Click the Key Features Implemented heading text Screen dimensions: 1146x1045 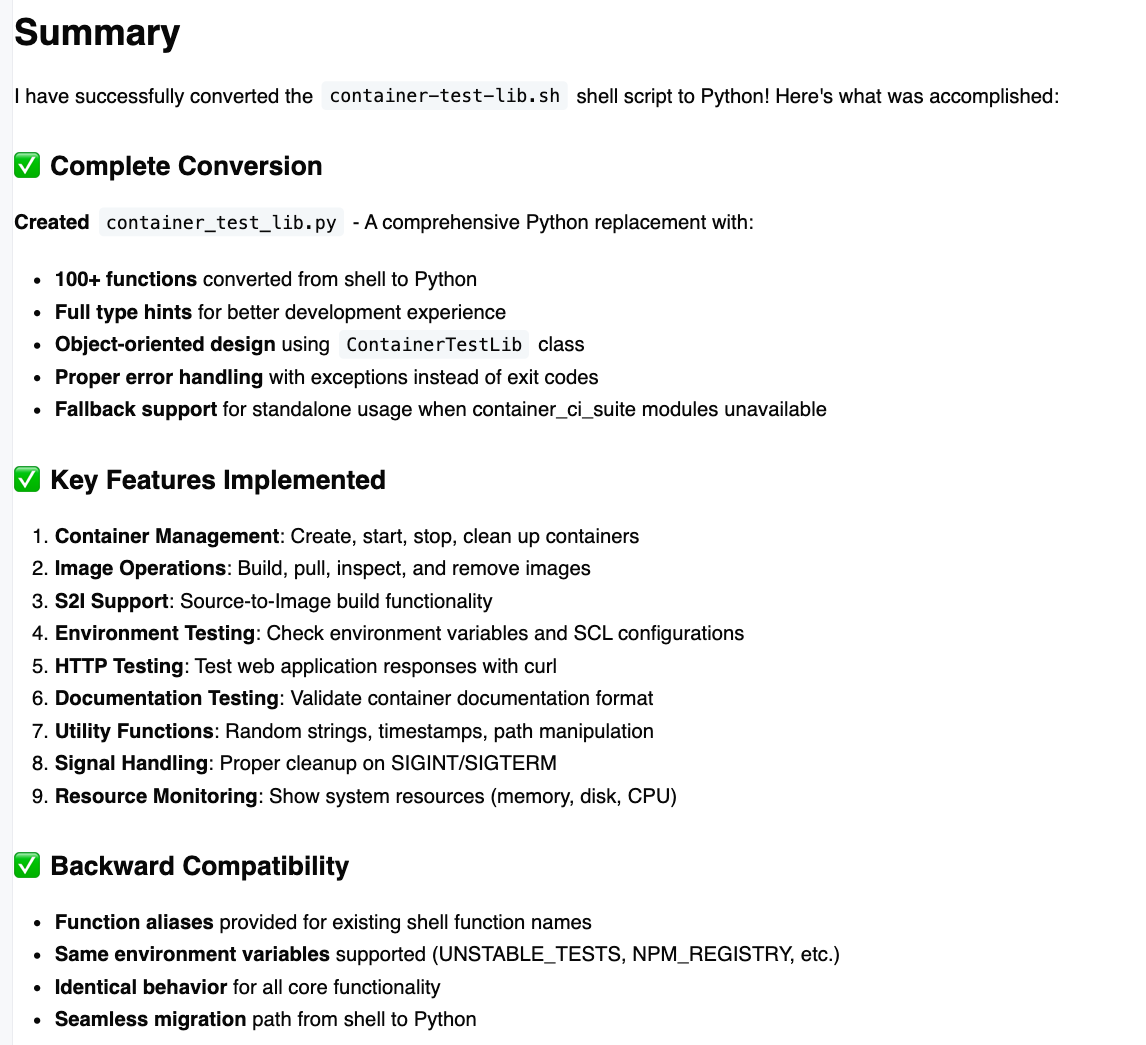coord(217,480)
